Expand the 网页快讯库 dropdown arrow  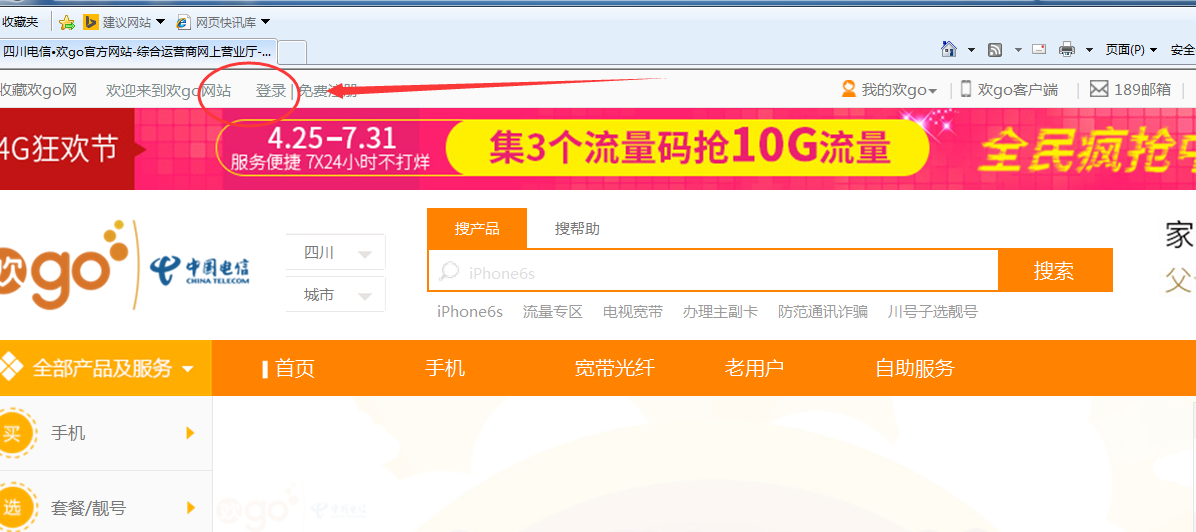coord(265,22)
